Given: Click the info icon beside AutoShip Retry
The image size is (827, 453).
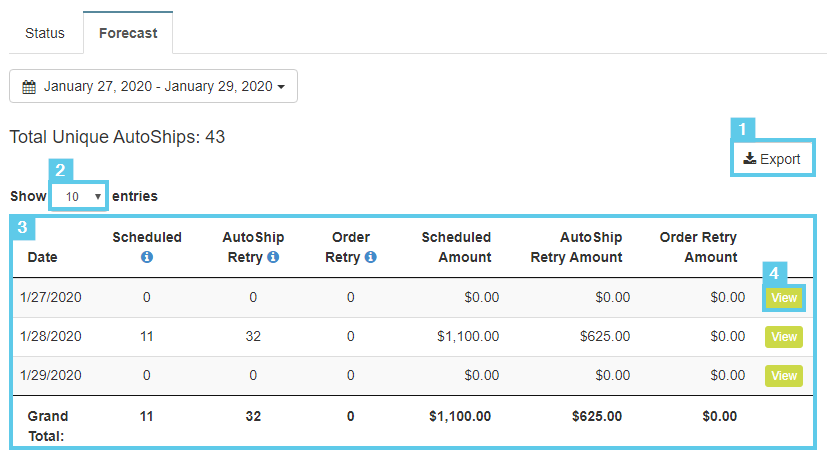Looking at the screenshot, I should pyautogui.click(x=273, y=257).
